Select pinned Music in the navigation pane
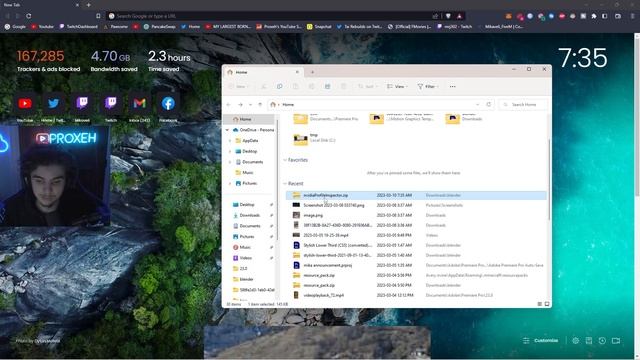Image resolution: width=640 pixels, height=360 pixels. (245, 247)
